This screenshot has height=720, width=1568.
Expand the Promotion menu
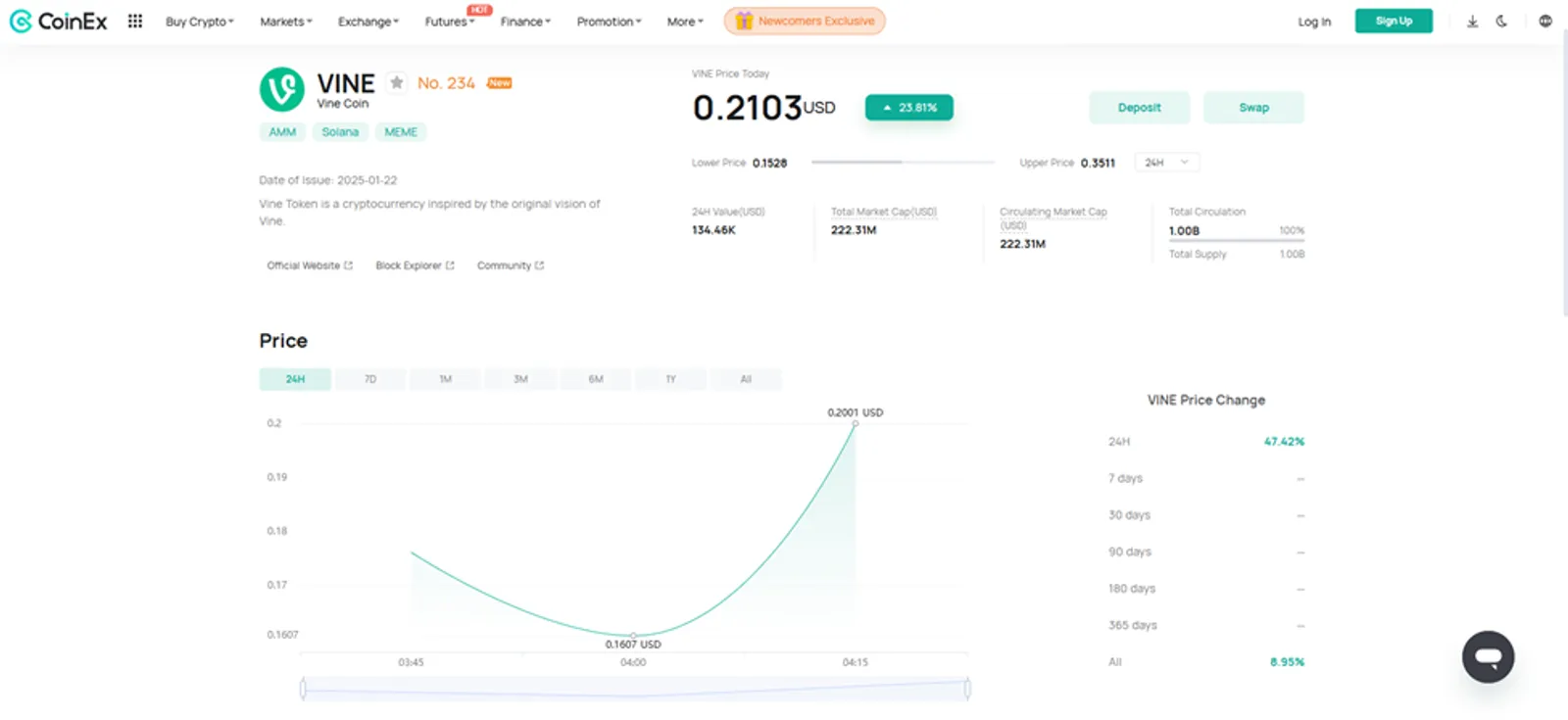609,22
